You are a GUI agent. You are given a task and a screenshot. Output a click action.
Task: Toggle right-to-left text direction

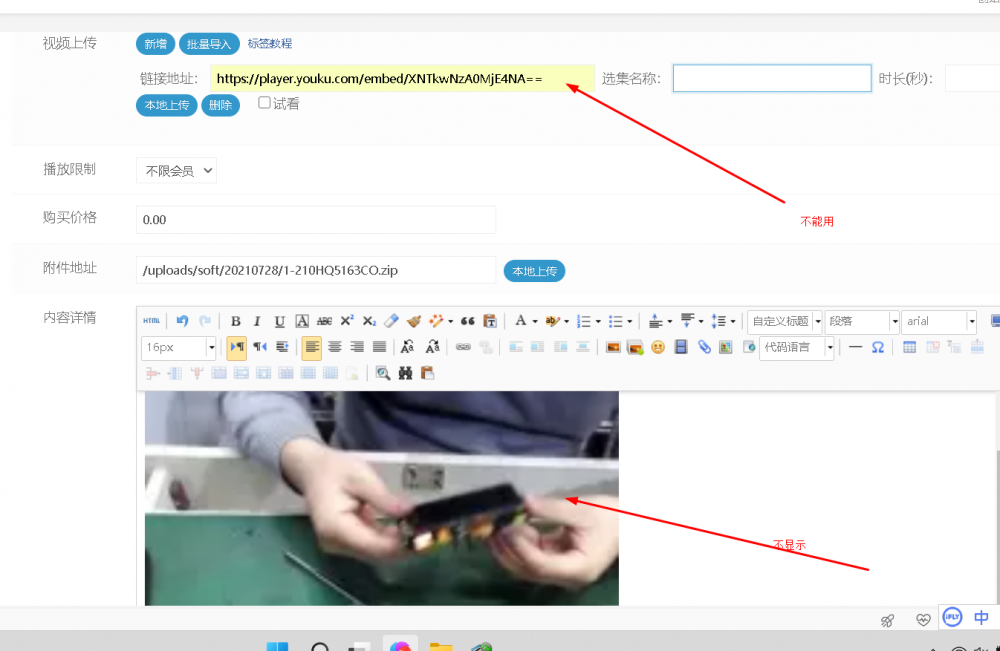[260, 347]
